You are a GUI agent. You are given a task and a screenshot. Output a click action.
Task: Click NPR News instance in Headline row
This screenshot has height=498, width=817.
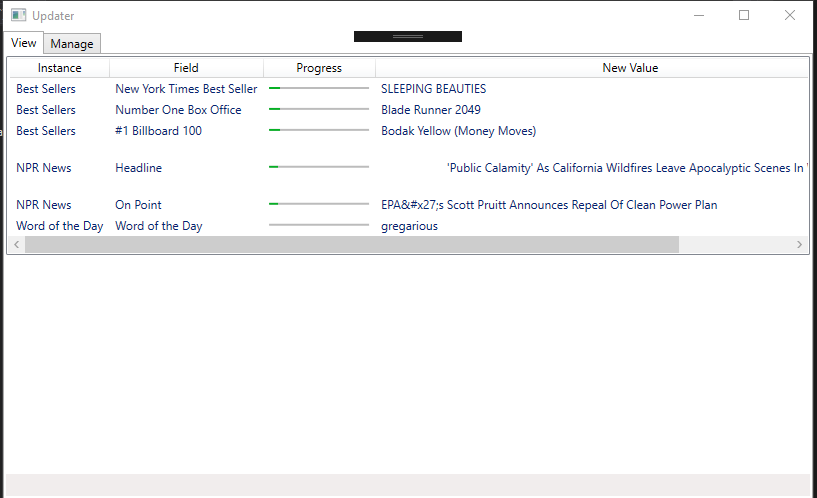tap(44, 168)
